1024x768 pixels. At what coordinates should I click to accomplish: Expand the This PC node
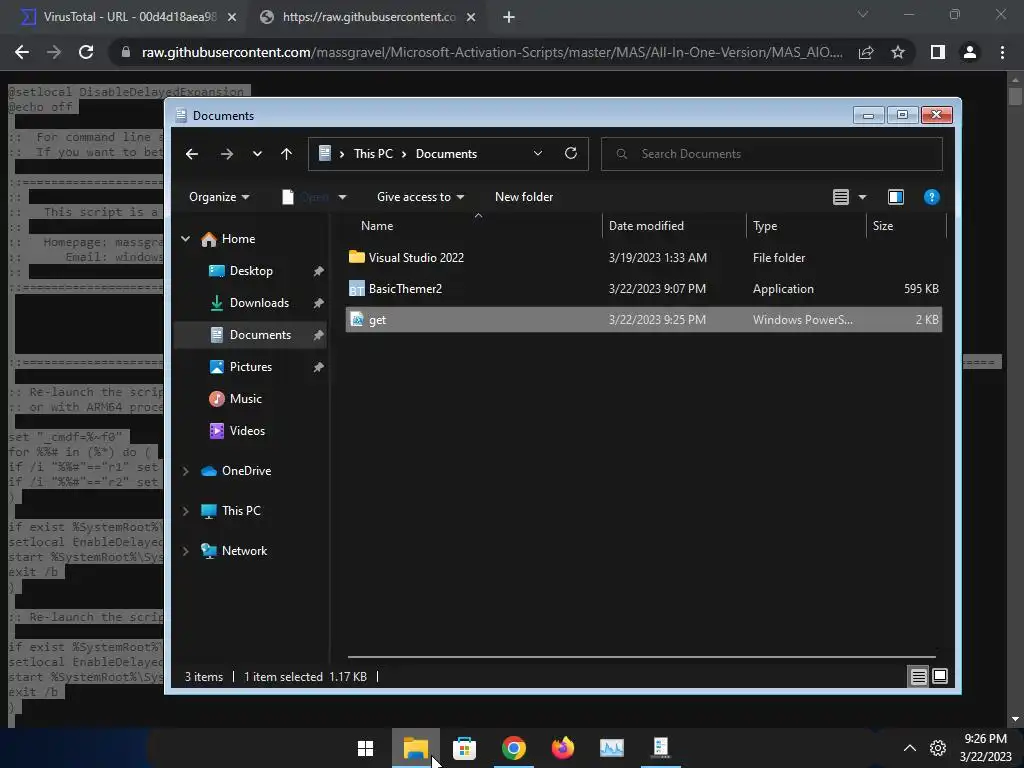tap(185, 511)
